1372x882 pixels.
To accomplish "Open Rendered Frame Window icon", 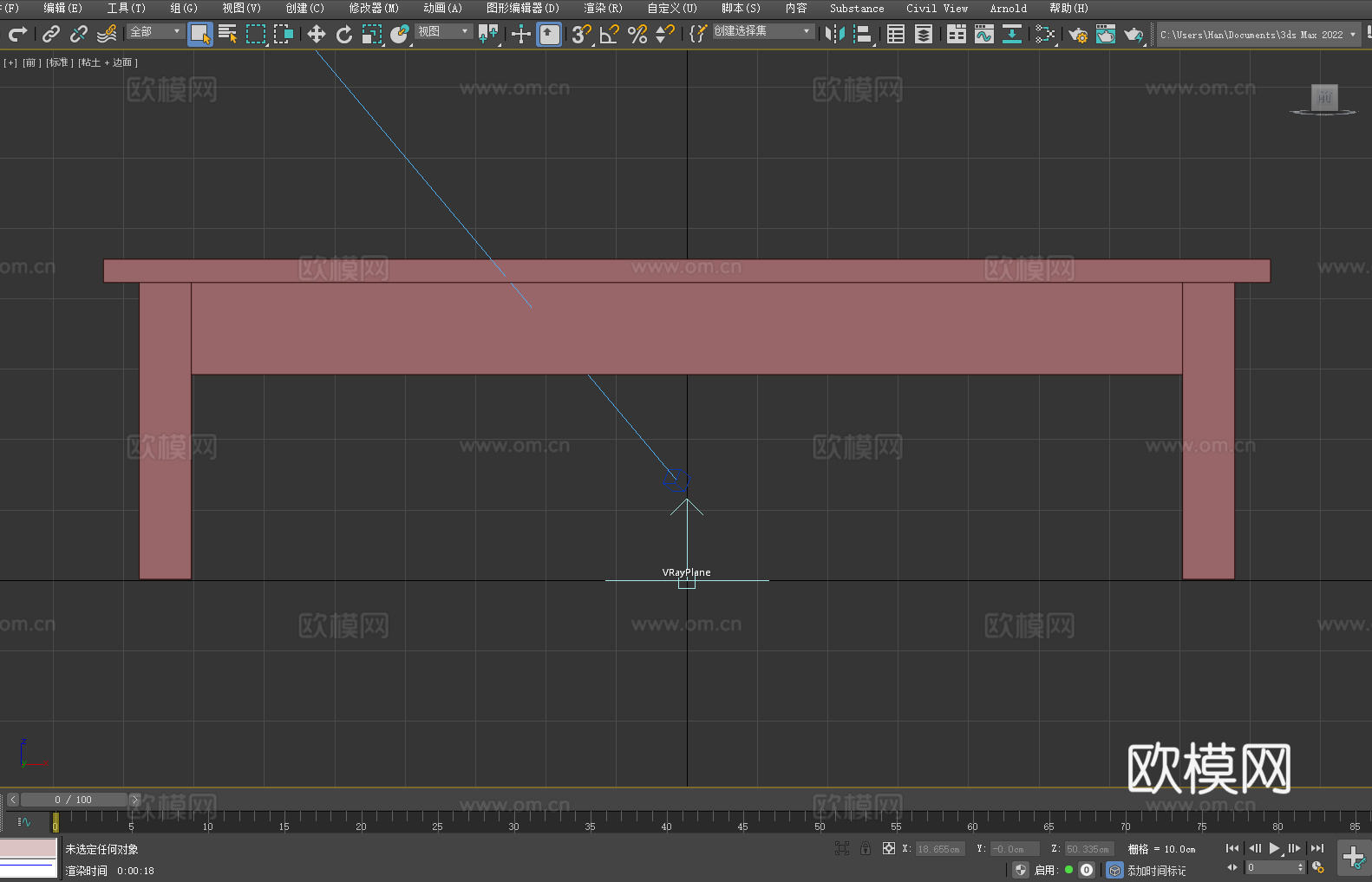I will (1106, 34).
